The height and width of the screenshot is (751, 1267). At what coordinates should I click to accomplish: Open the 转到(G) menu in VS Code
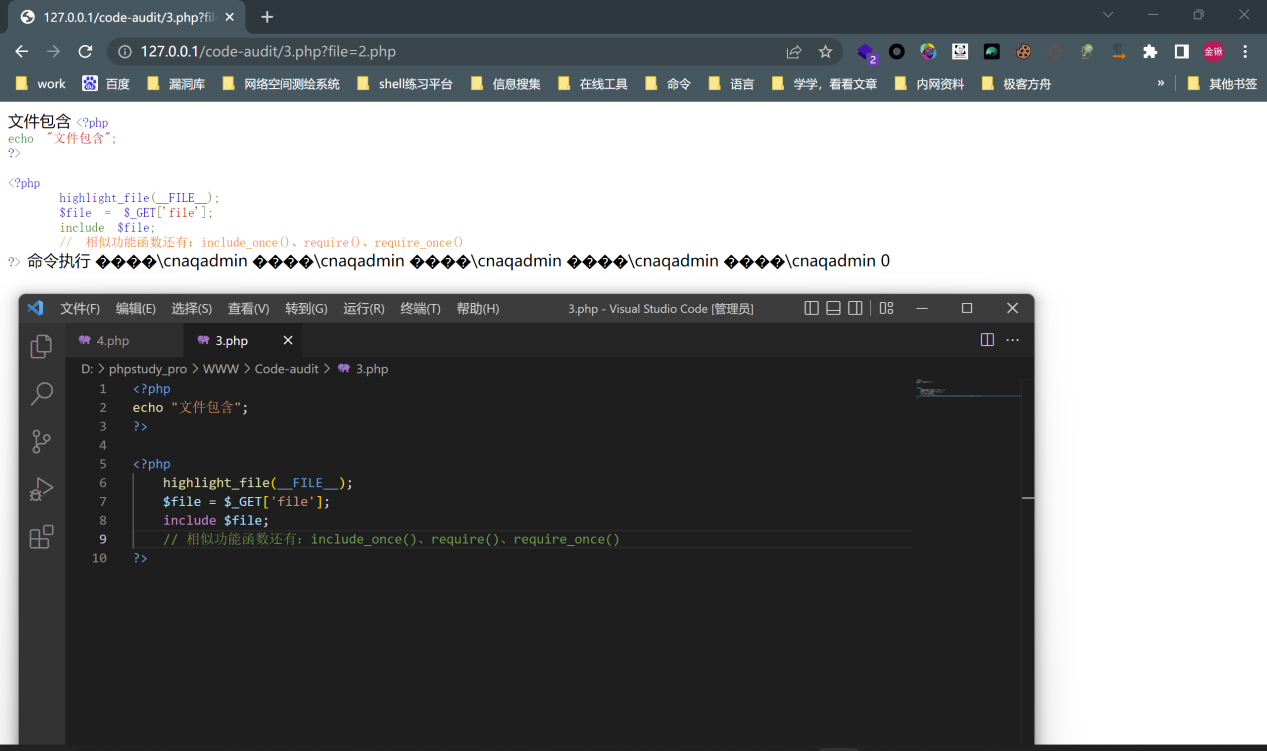point(306,308)
